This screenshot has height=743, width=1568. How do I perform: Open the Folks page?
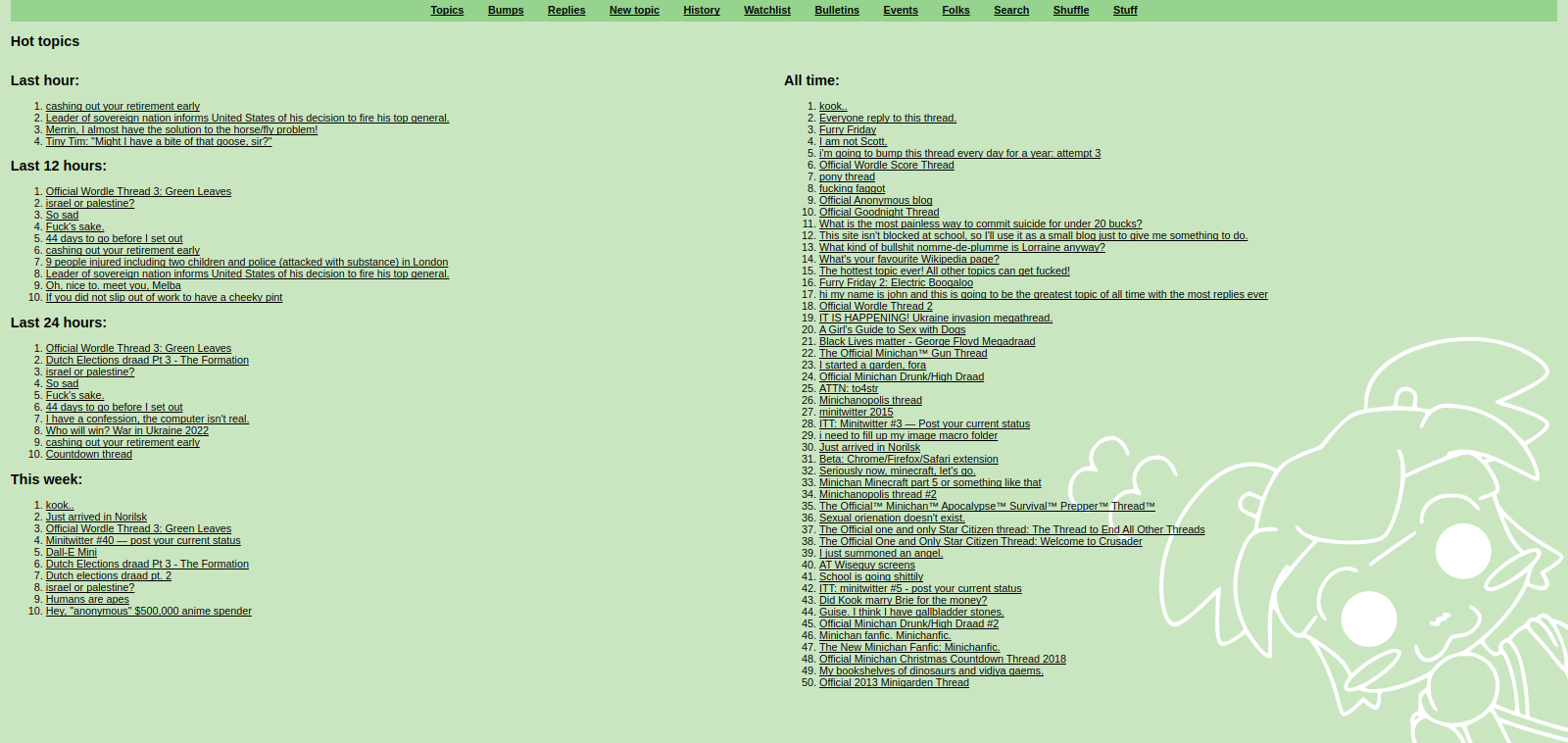[x=955, y=10]
